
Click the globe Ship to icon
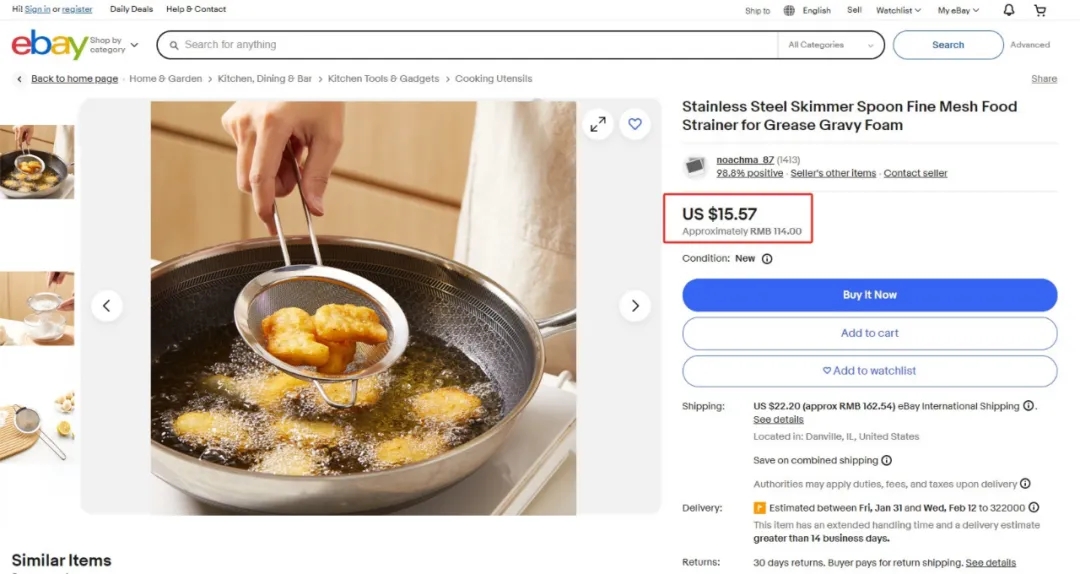pos(789,11)
